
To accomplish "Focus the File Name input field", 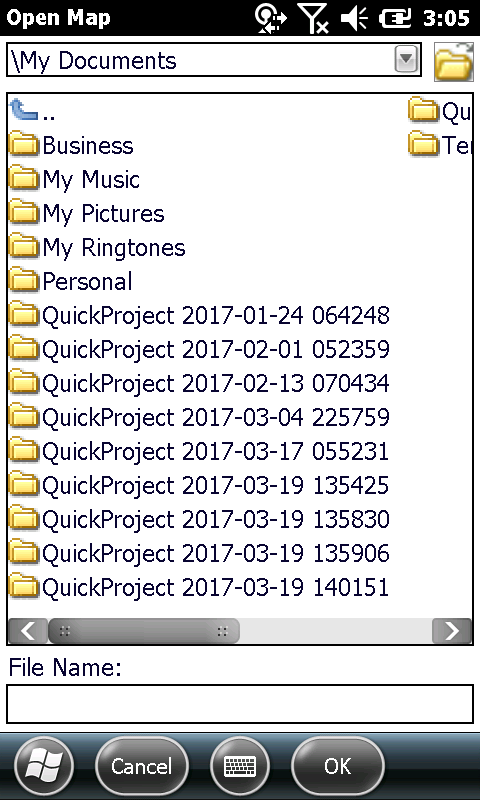I will (240, 704).
